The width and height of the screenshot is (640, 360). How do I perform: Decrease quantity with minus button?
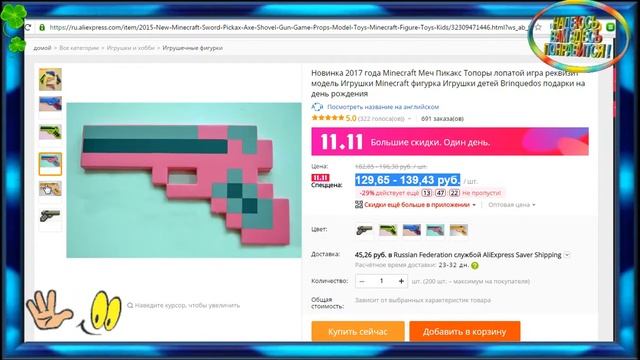click(x=362, y=281)
